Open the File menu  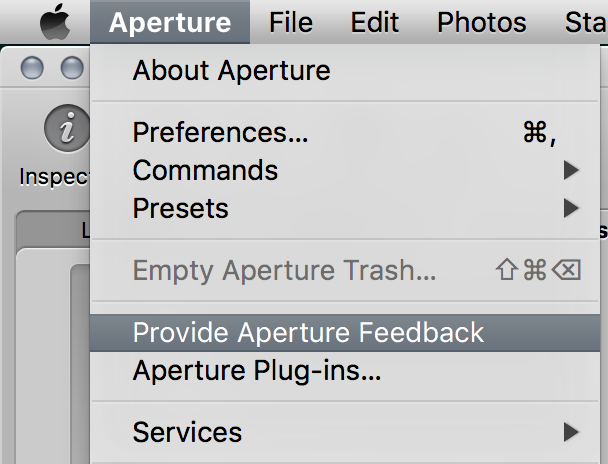click(x=291, y=22)
